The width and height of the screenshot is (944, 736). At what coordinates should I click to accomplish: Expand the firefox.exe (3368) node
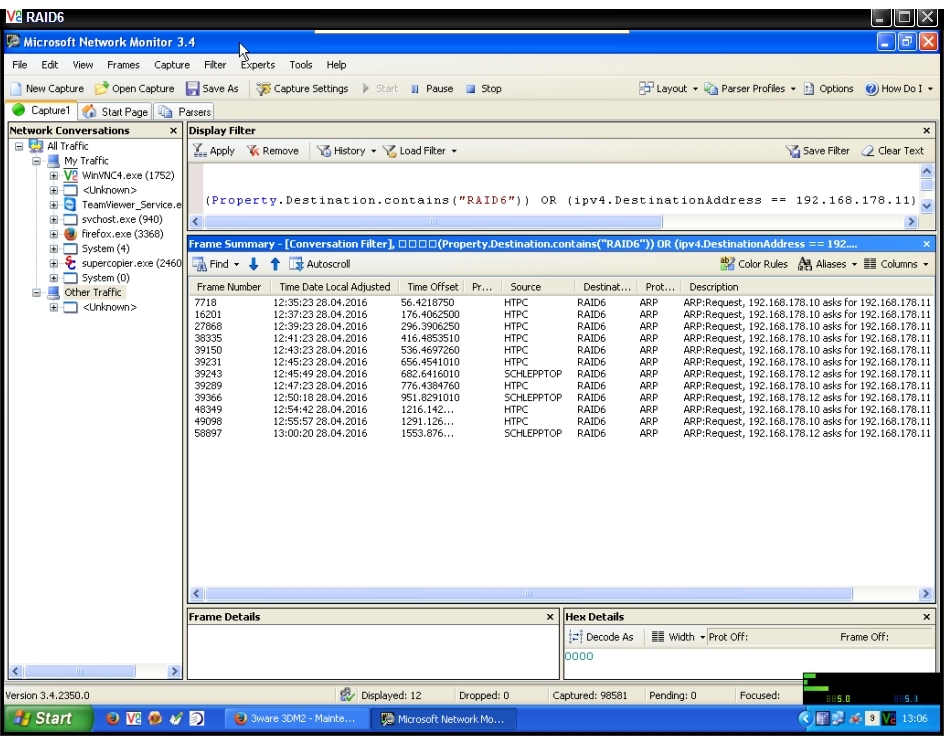54,234
